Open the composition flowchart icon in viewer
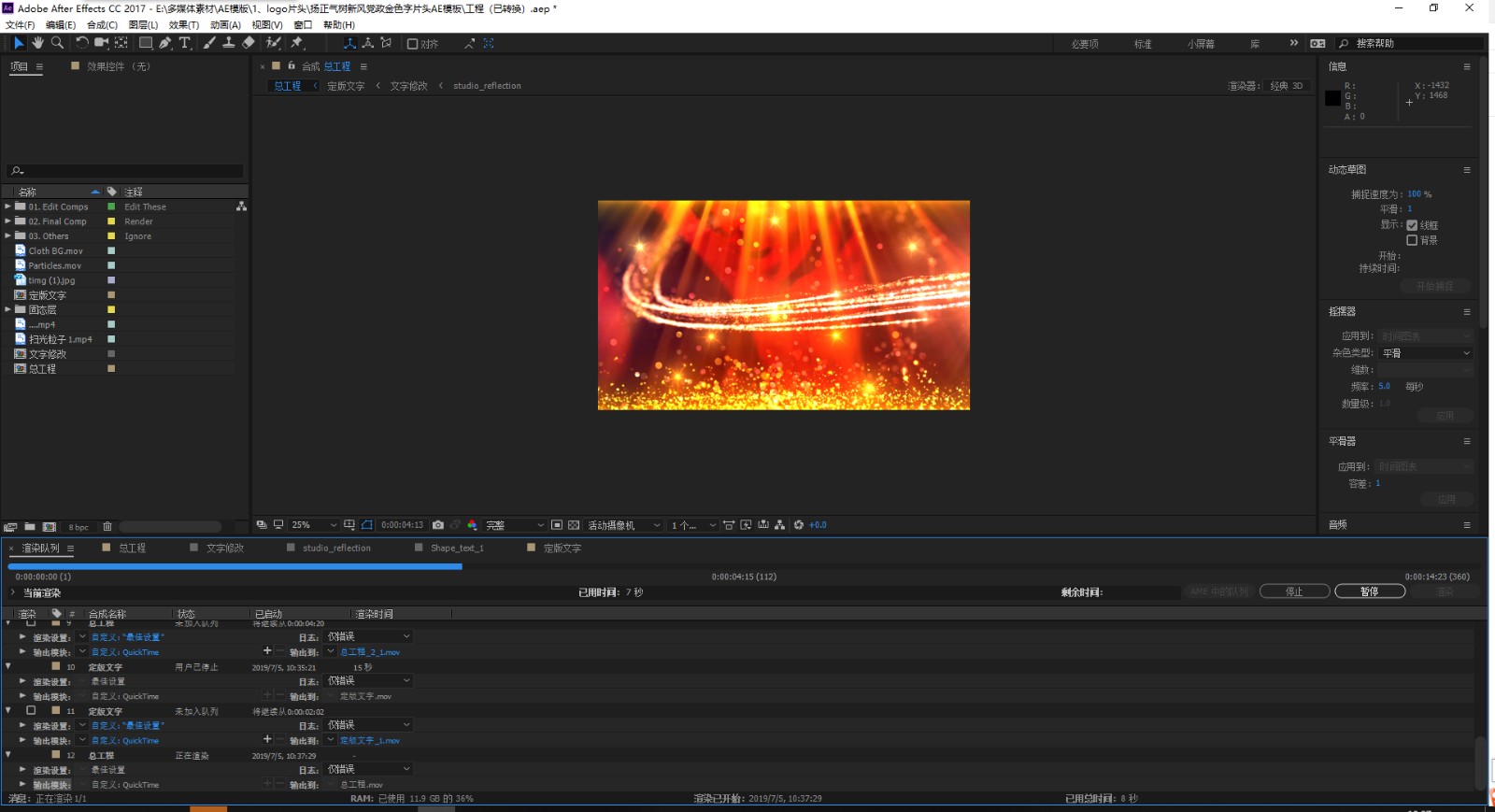Screen dimensions: 1495x812 point(779,525)
